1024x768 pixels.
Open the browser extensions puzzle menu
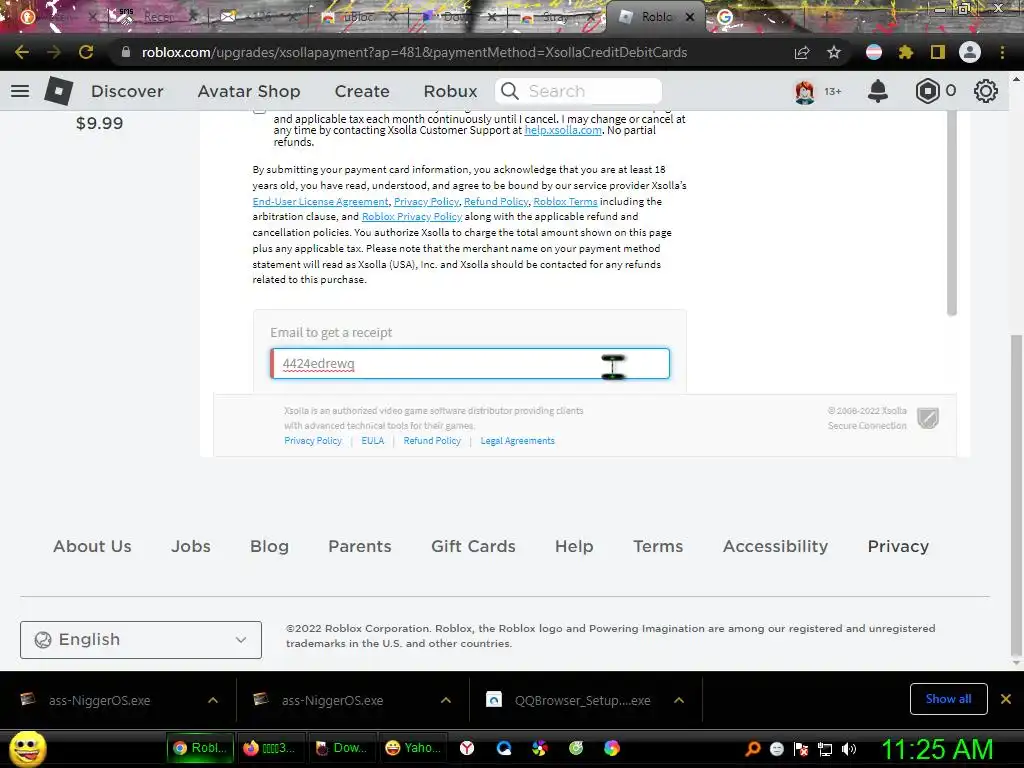(905, 52)
